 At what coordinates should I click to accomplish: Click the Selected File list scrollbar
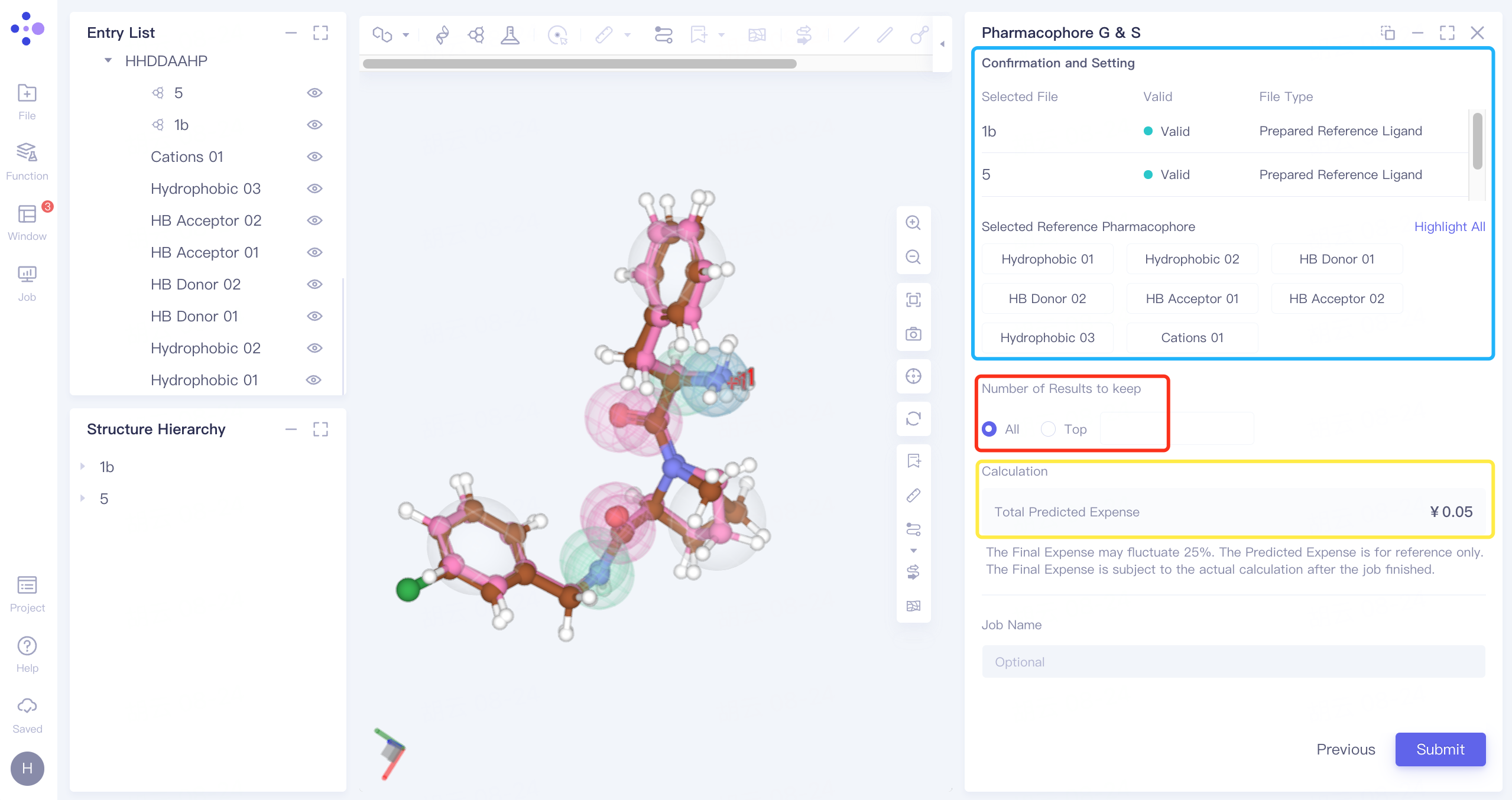click(1477, 141)
